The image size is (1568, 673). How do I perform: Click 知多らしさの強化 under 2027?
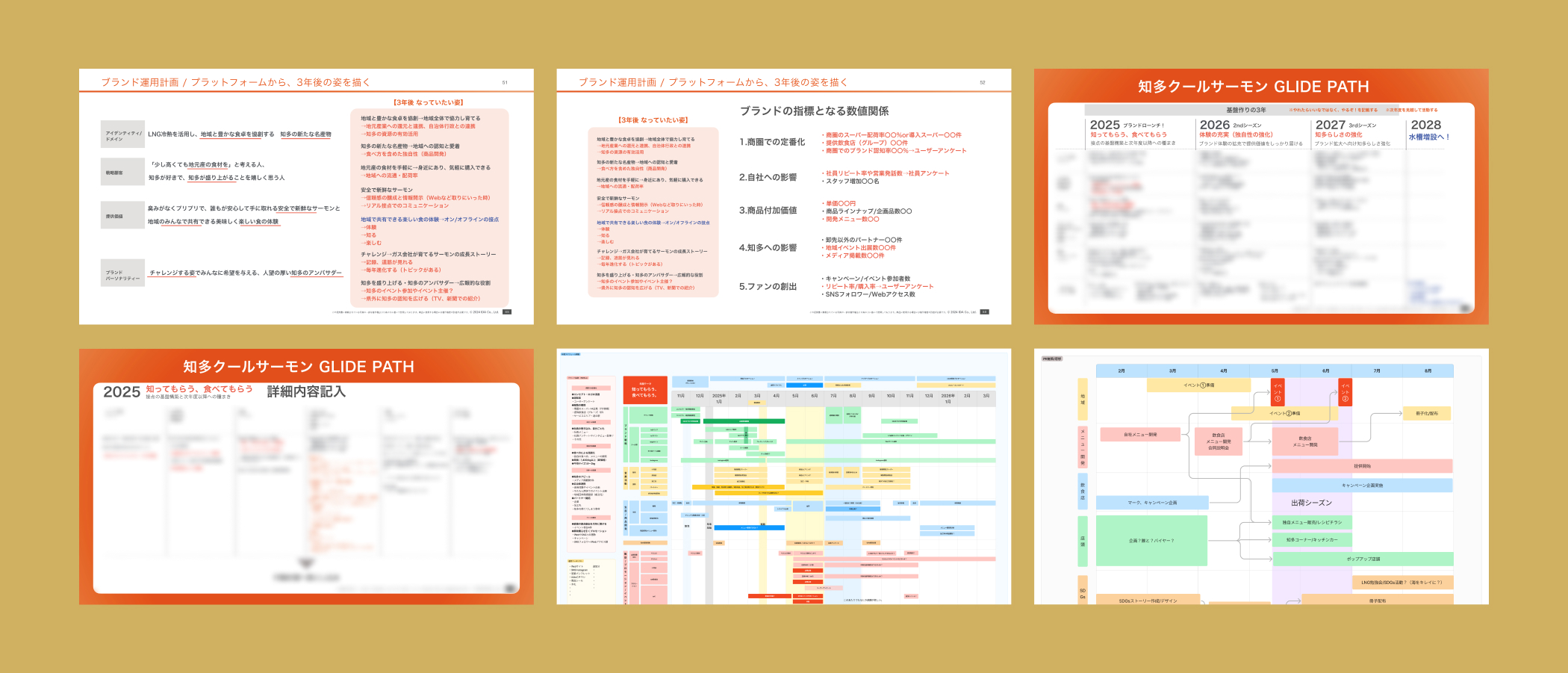1339,134
